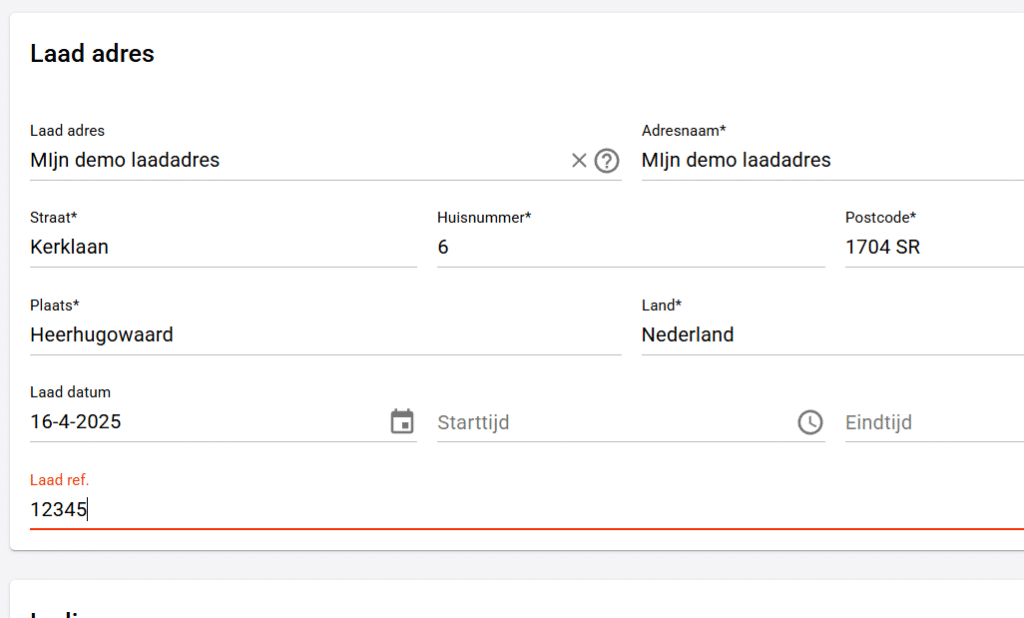Screen dimensions: 1024x618
Task: Edit the Adresnaam field
Action: pos(833,160)
